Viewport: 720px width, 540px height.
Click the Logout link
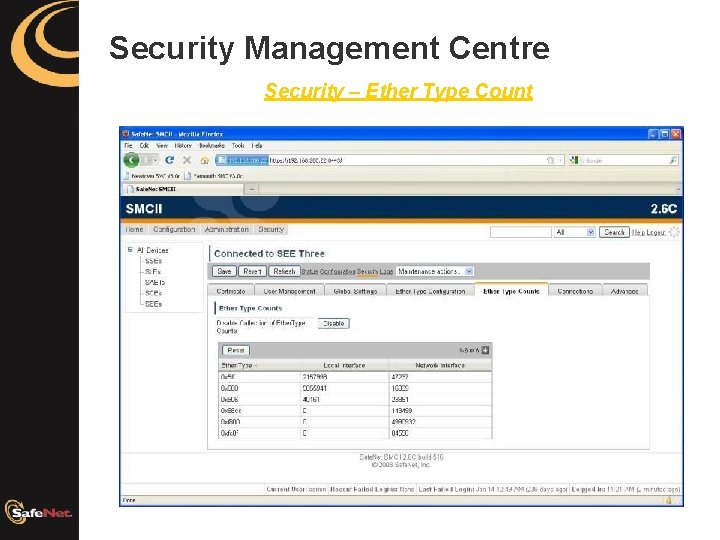click(x=656, y=232)
